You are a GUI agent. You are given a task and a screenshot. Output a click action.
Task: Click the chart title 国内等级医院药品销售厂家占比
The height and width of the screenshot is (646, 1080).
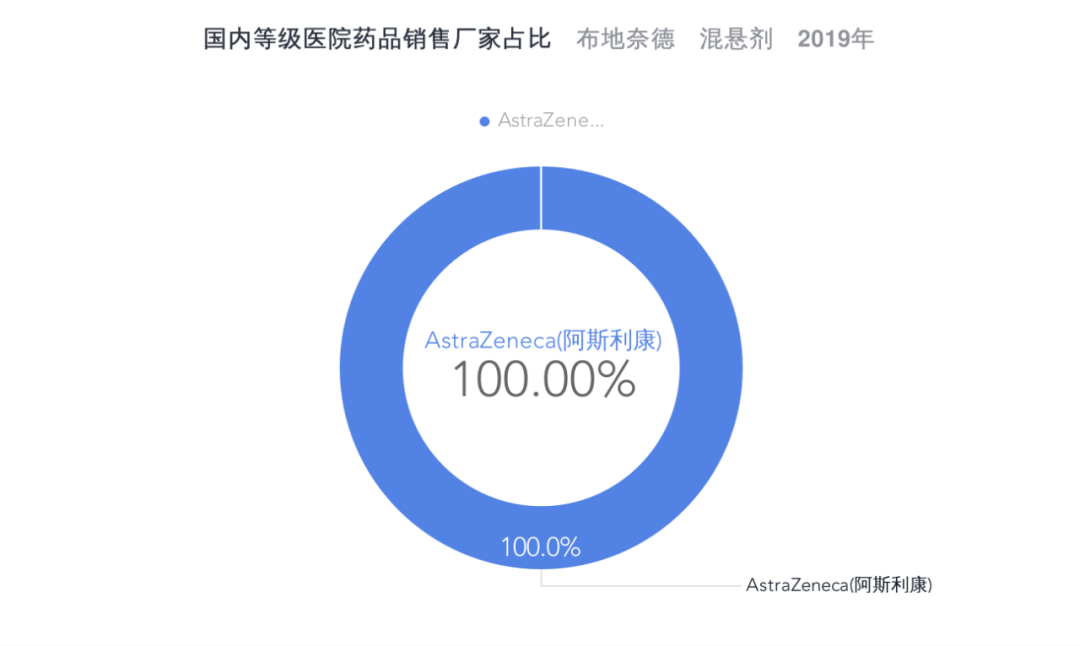tap(375, 38)
